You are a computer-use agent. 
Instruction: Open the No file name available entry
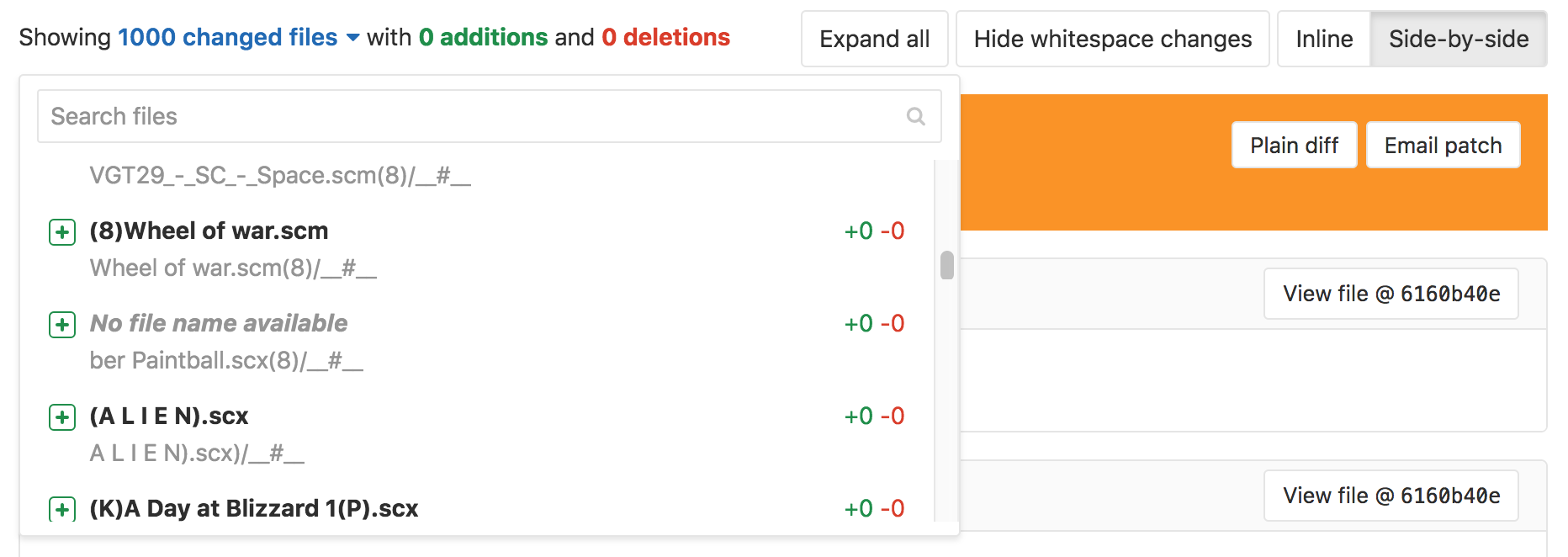(219, 324)
